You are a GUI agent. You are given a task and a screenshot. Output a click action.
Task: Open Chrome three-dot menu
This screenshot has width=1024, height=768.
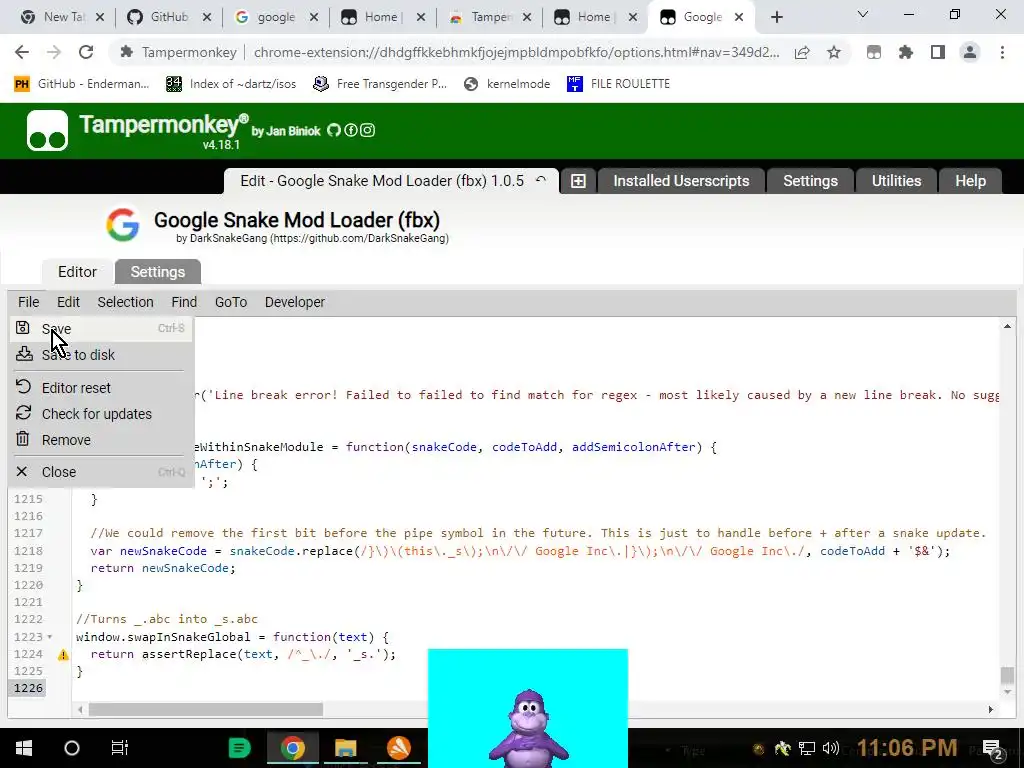1002,52
